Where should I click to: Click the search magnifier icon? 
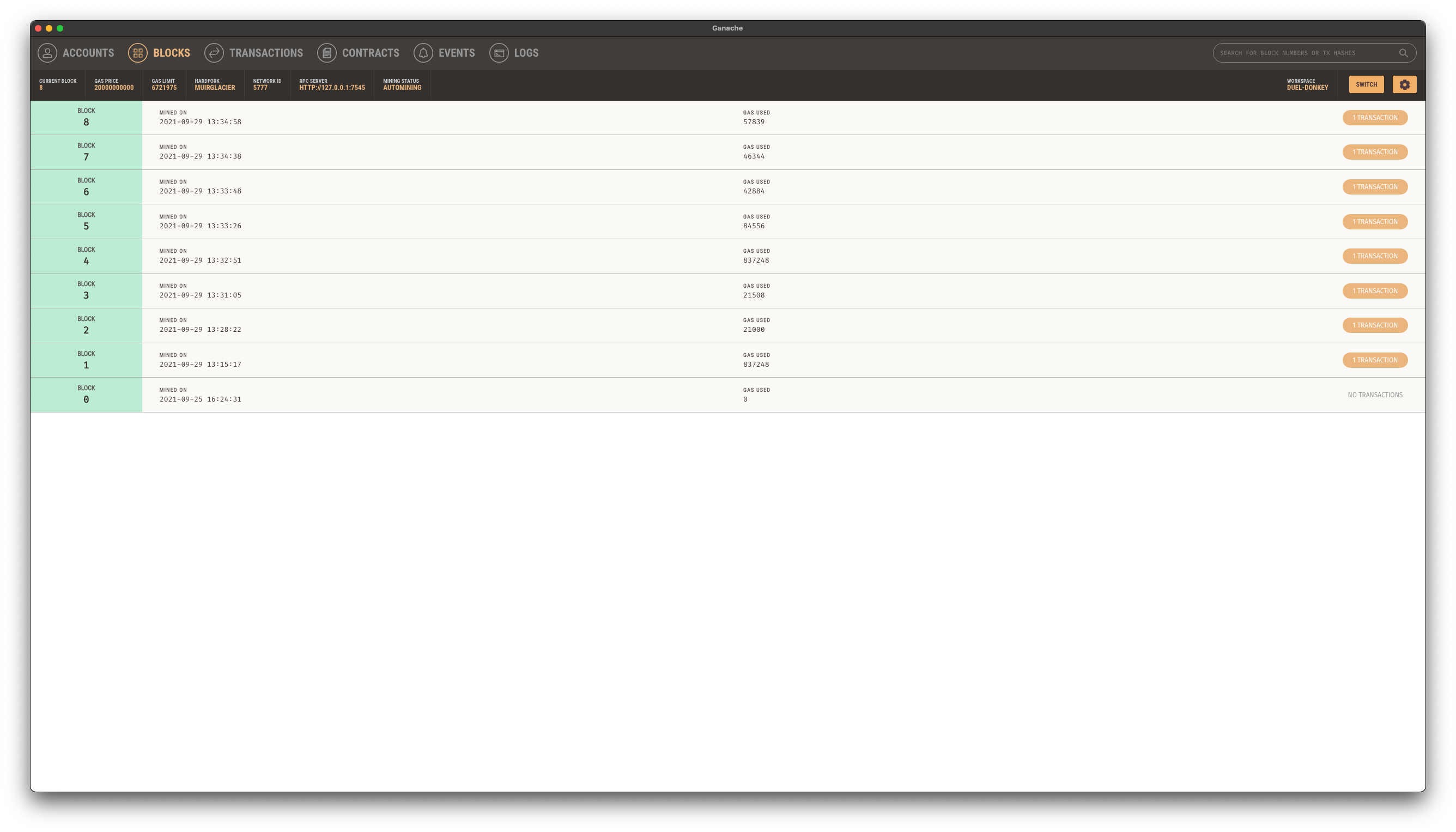pos(1403,53)
